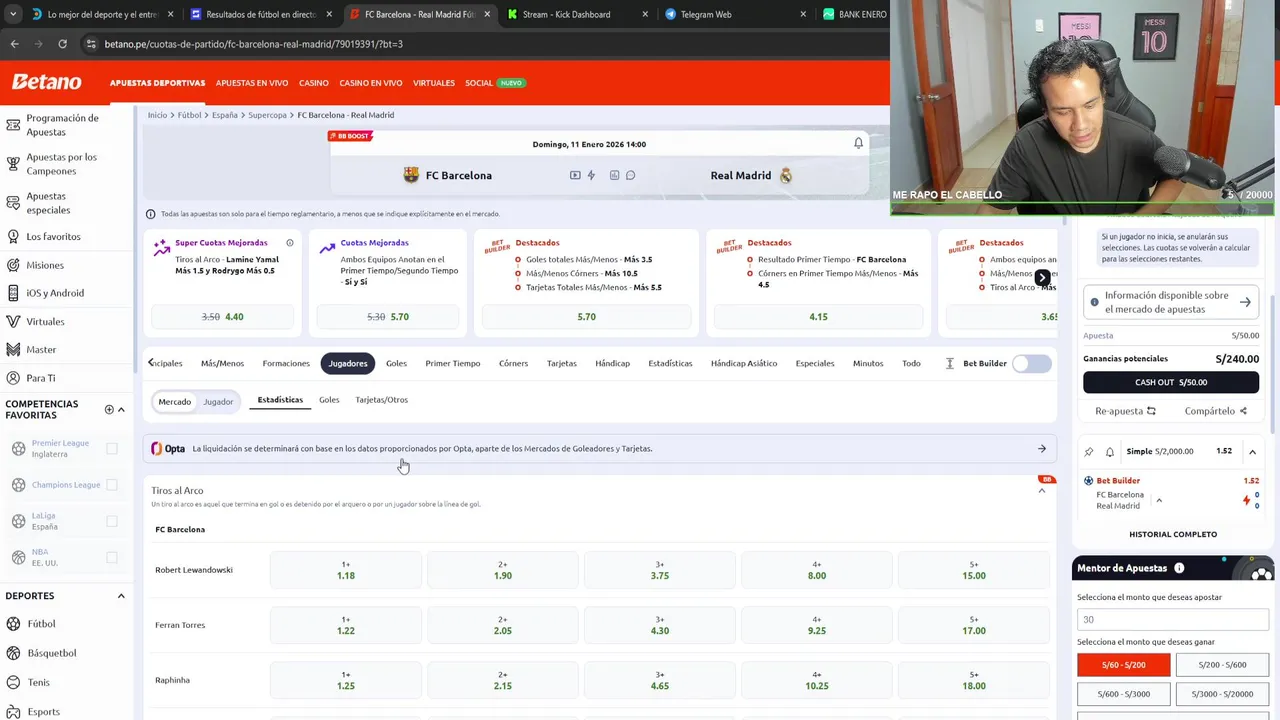Click the Mentor de Apuestas info icon
The image size is (1280, 720).
point(1179,568)
